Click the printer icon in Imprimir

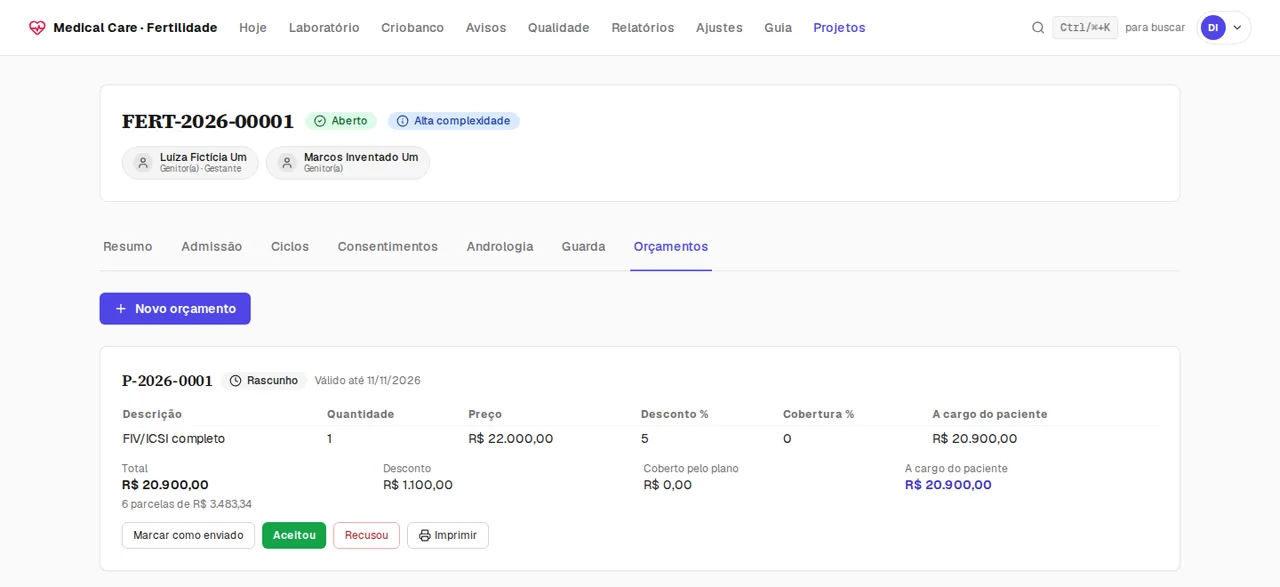pyautogui.click(x=424, y=536)
